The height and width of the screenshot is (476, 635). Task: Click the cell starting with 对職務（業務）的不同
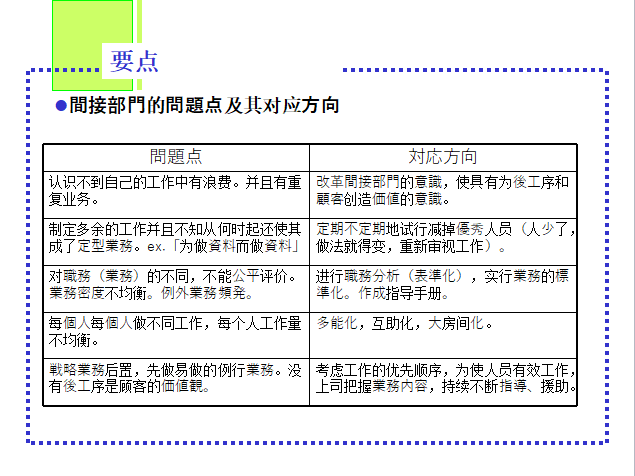tap(176, 284)
